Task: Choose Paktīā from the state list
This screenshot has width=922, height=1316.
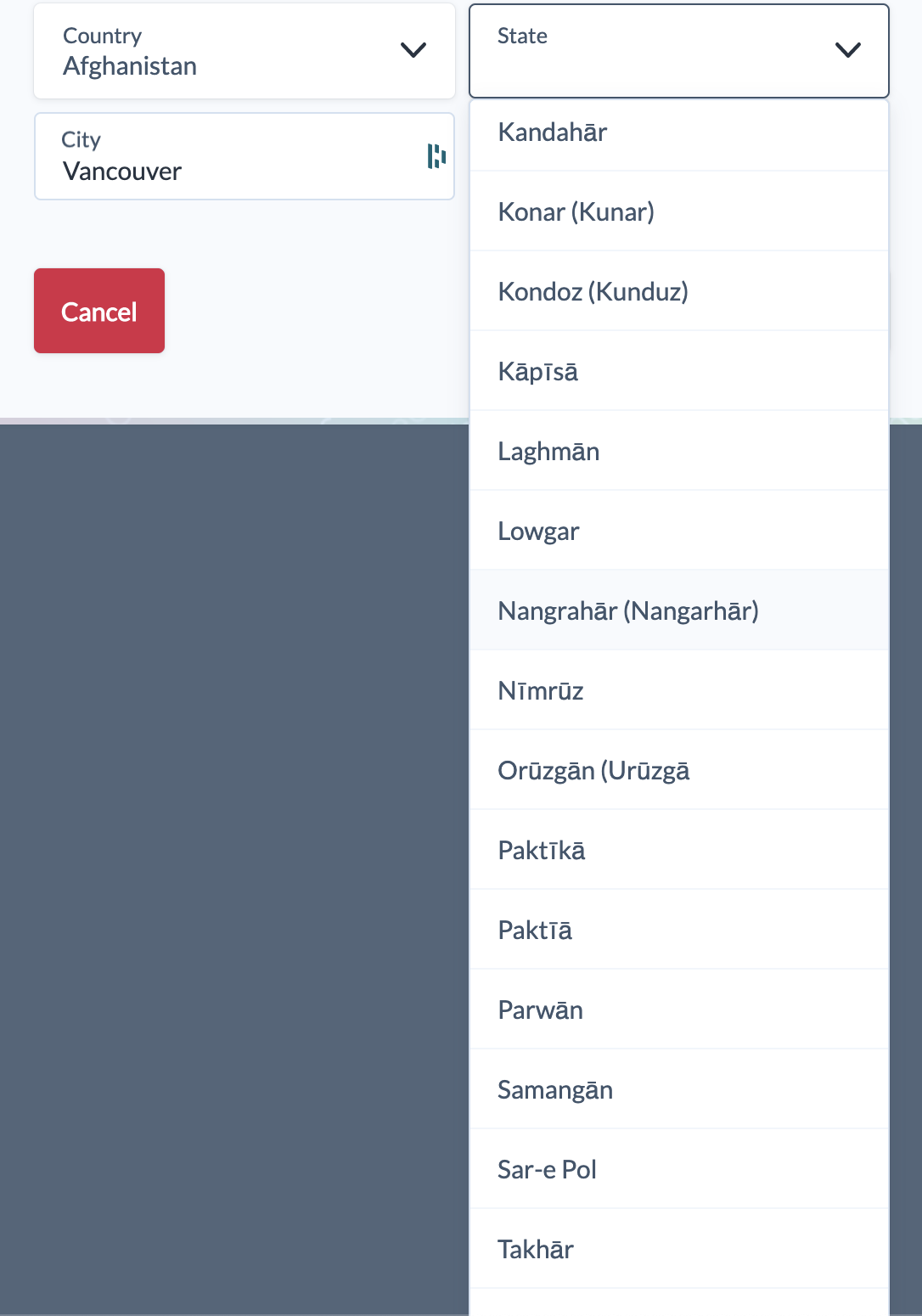Action: point(533,929)
